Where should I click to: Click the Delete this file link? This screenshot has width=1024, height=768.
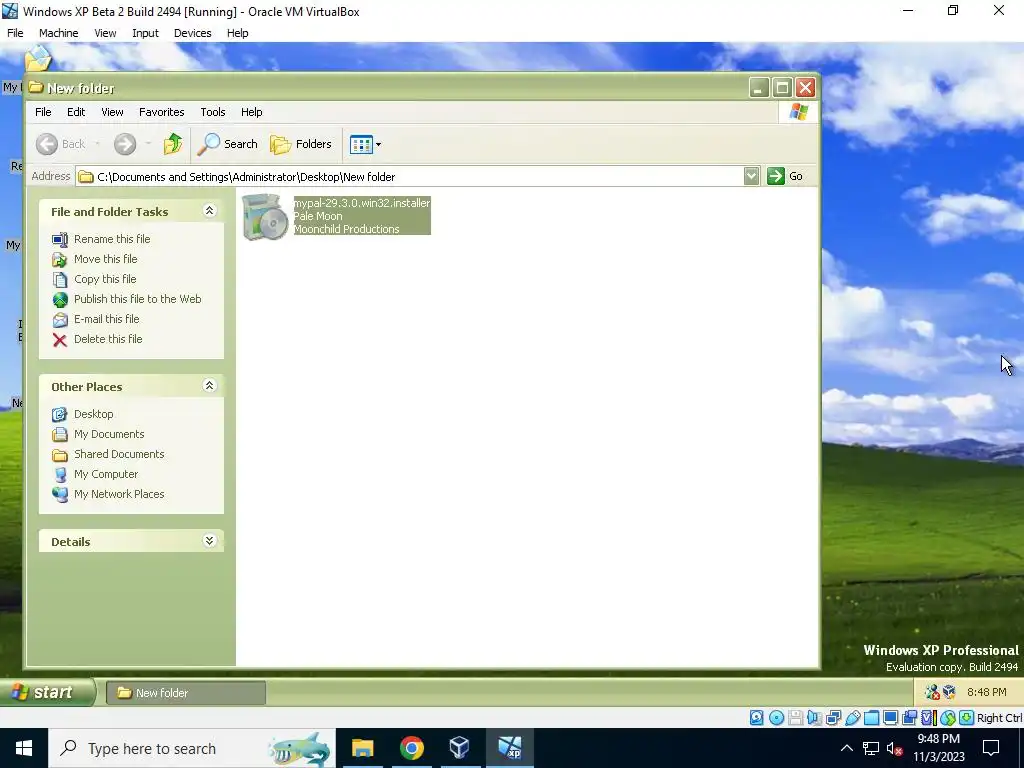[108, 339]
